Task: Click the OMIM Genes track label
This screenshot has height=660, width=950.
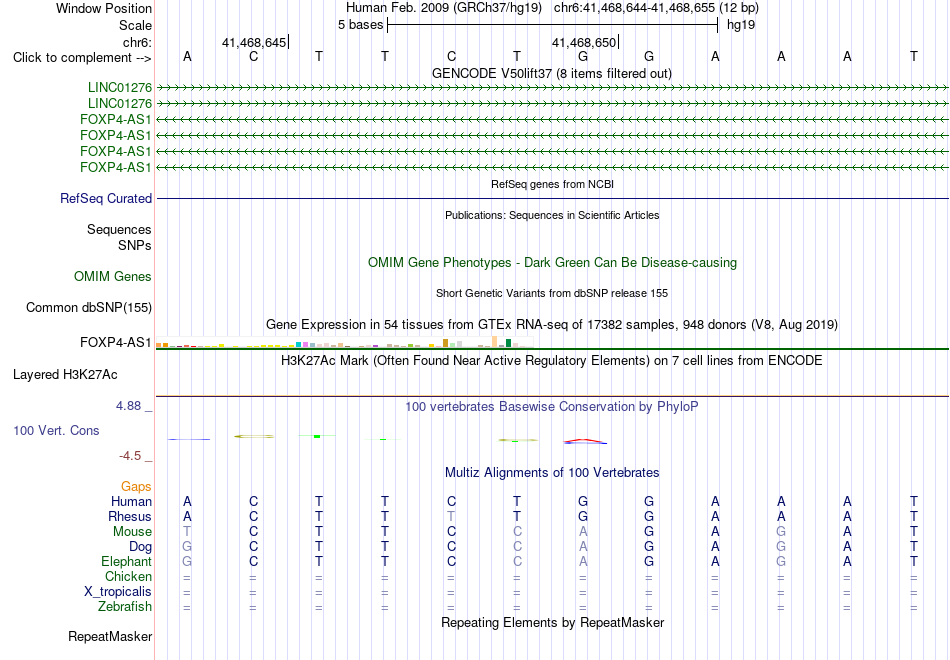Action: pyautogui.click(x=113, y=276)
